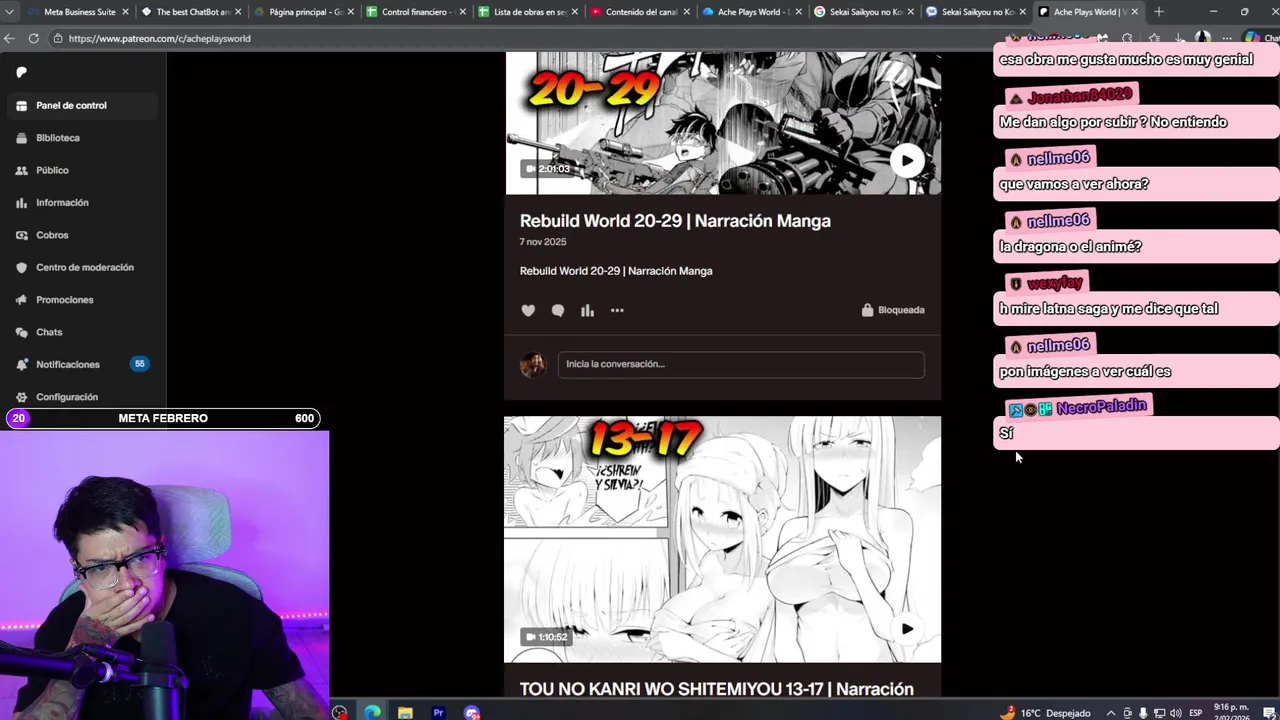The height and width of the screenshot is (720, 1280).
Task: Open Información in the sidebar
Action: click(x=82, y=203)
